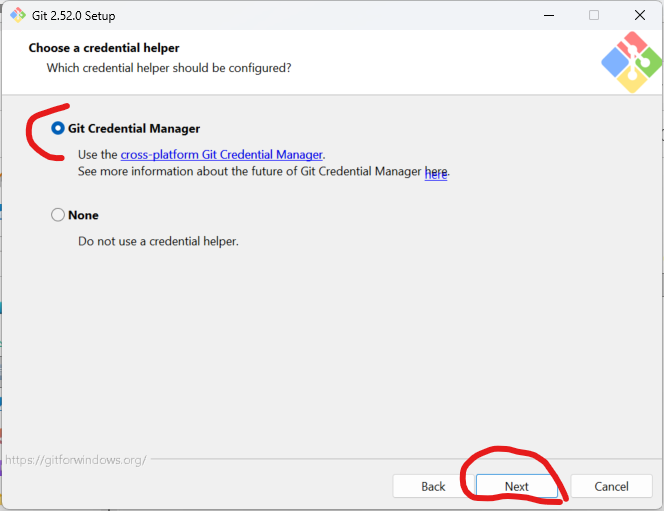Viewport: 664px width, 511px height.
Task: Select the None credential helper option
Action: pos(58,215)
